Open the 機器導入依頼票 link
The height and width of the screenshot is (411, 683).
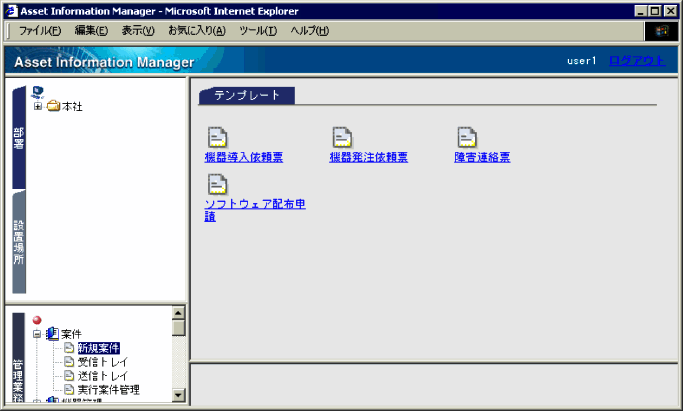(x=244, y=157)
